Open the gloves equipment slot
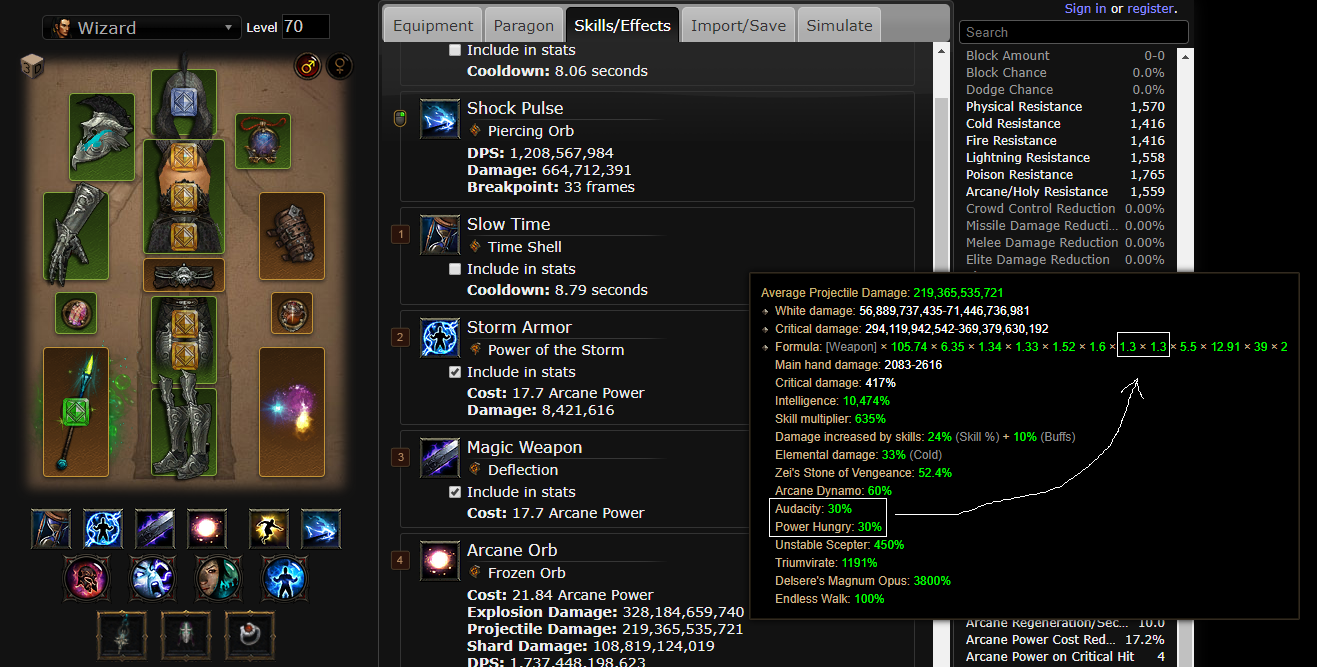 (76, 236)
